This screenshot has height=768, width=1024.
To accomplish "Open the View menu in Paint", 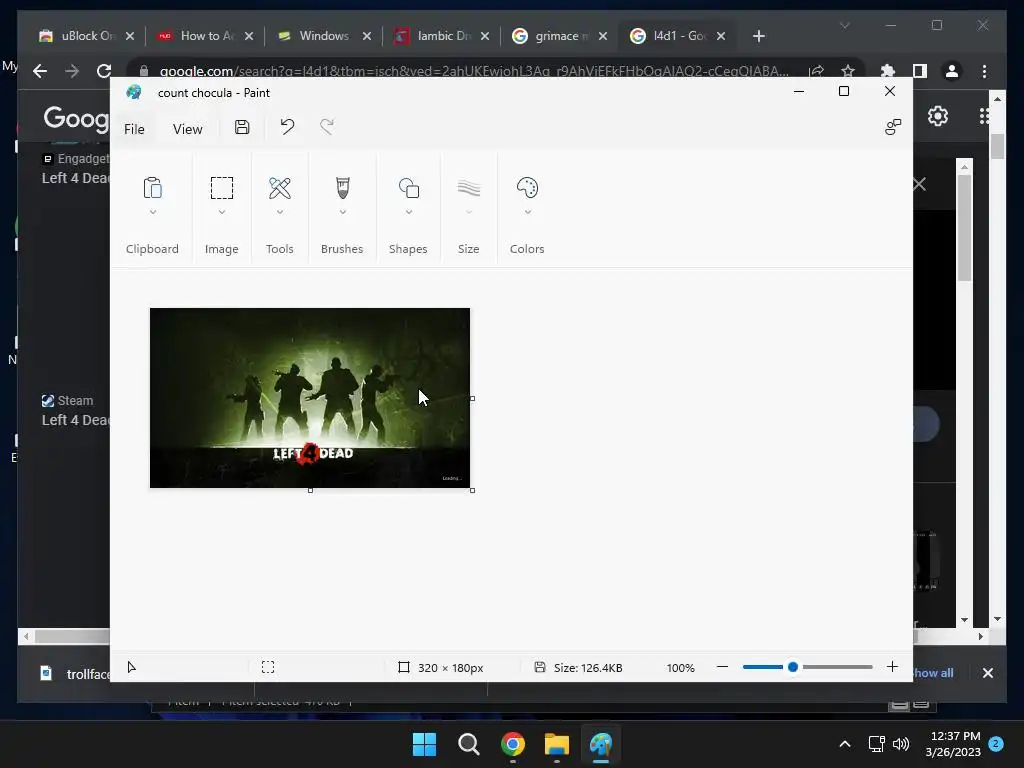I will 187,129.
